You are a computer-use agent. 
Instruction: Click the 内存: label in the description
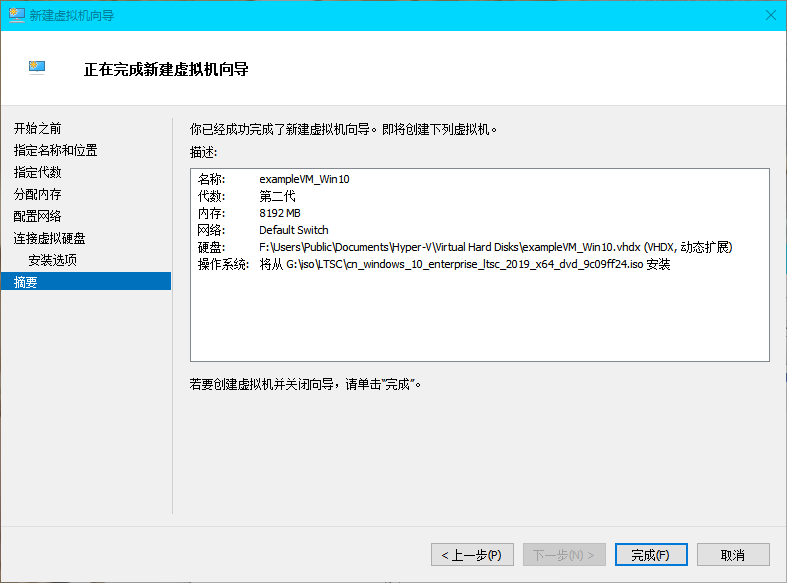click(x=211, y=213)
